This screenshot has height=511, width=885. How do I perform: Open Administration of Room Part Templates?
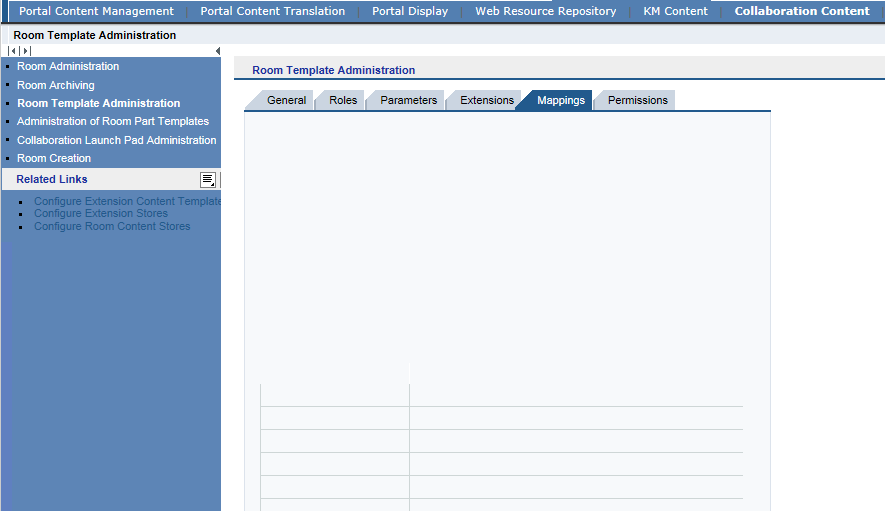pyautogui.click(x=113, y=121)
